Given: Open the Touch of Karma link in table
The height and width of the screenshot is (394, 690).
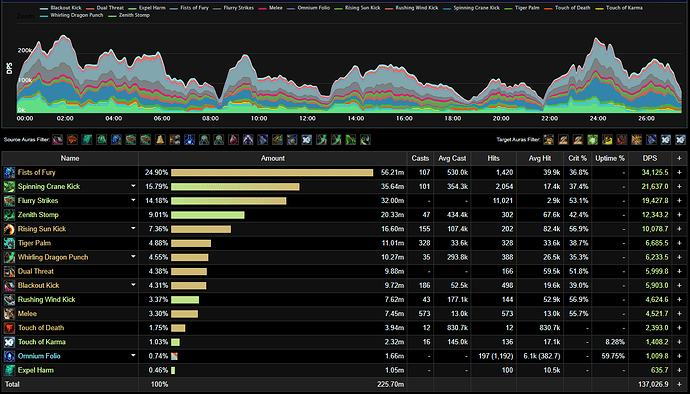Looking at the screenshot, I should 41,342.
